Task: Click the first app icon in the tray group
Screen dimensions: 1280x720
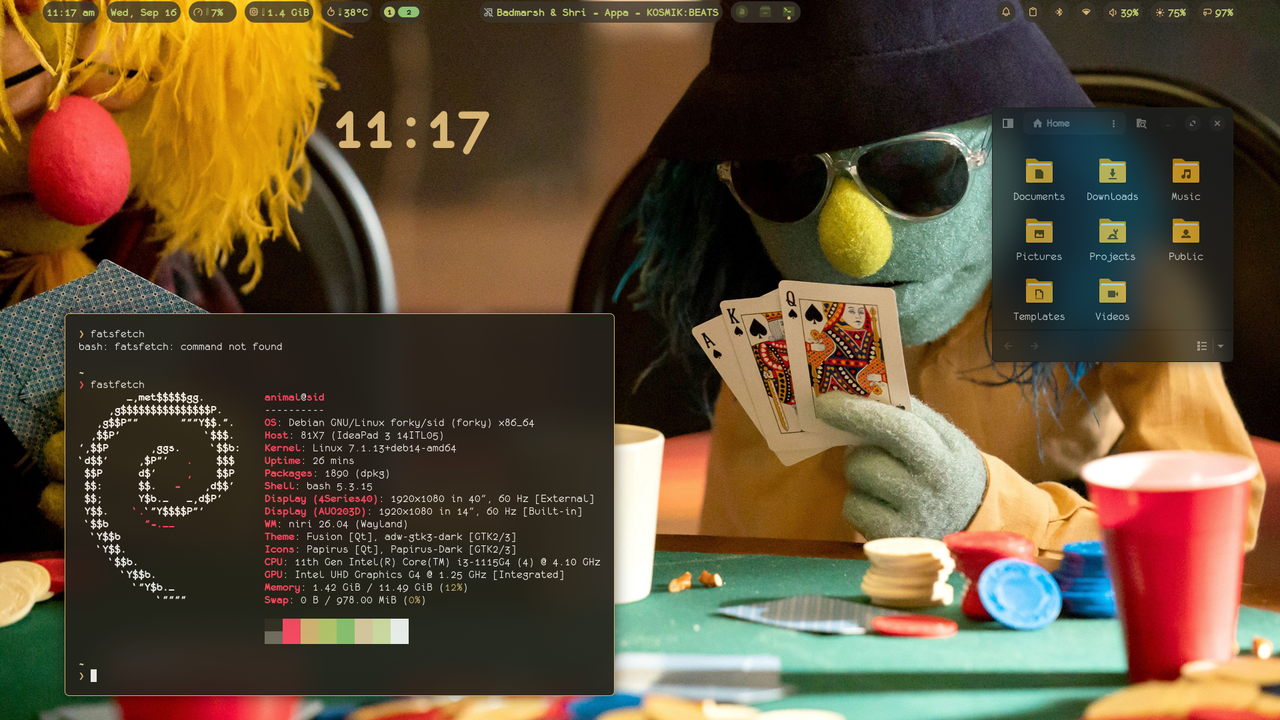Action: point(742,12)
